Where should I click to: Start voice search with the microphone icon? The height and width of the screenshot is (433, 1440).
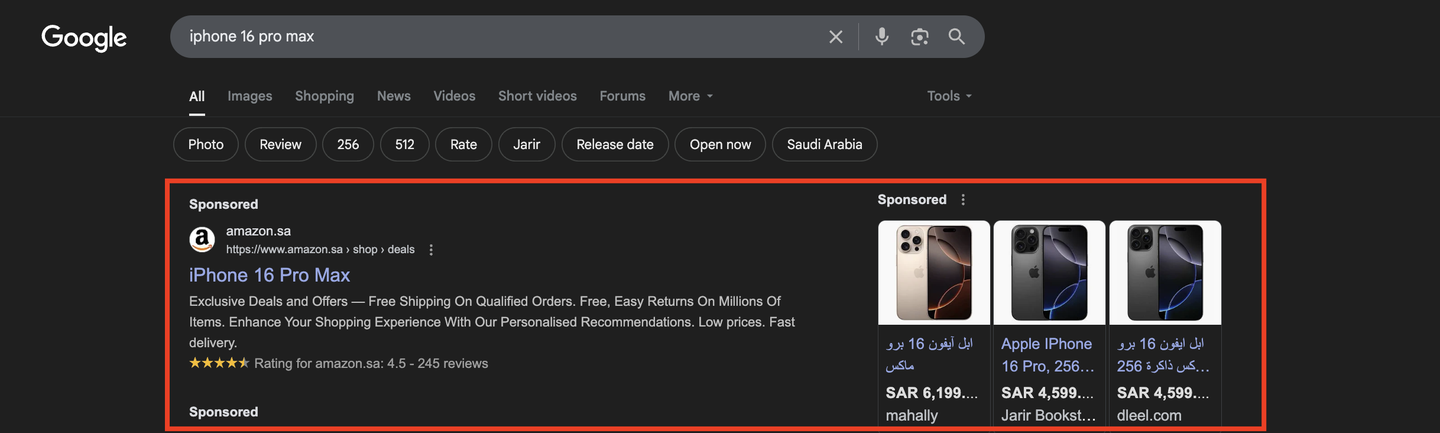click(x=881, y=37)
